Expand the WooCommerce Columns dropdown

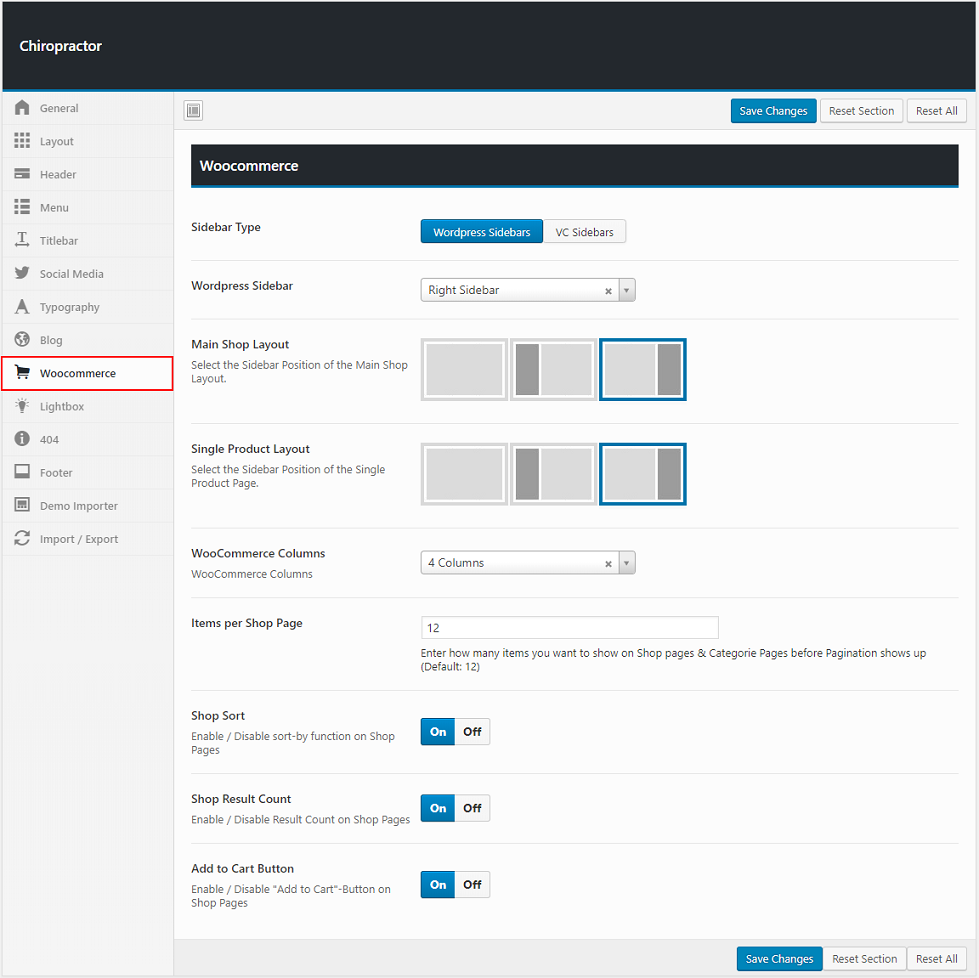627,563
